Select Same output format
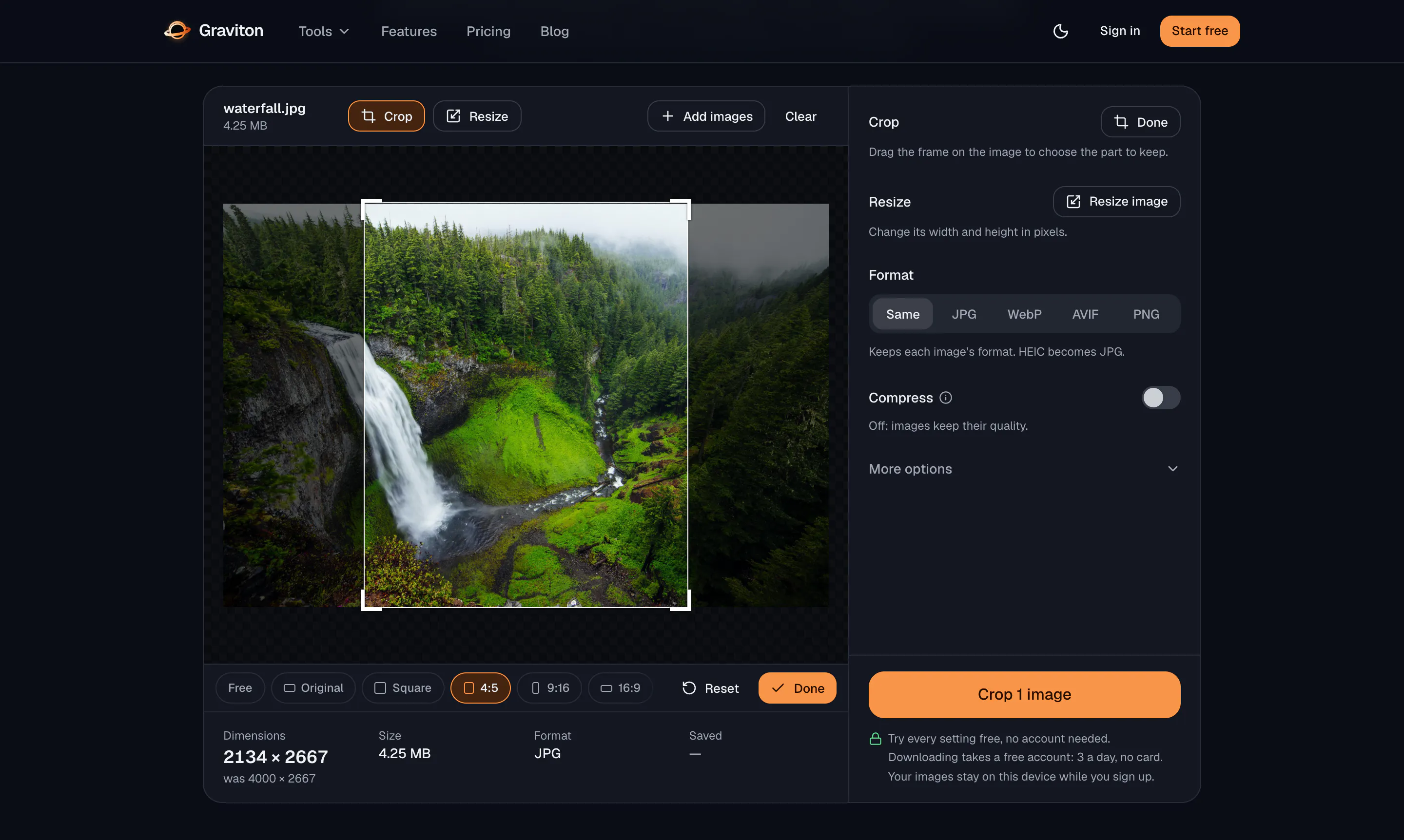 [902, 314]
